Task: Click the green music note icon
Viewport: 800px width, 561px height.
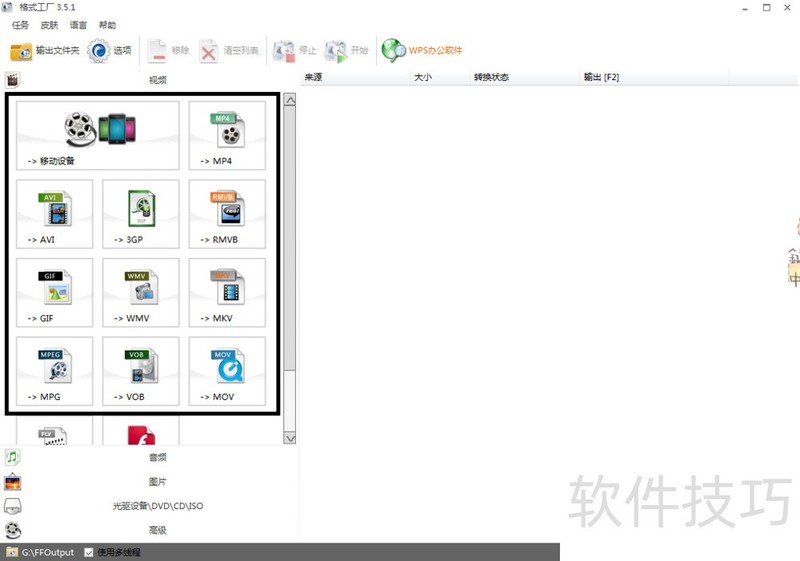Action: (13, 457)
